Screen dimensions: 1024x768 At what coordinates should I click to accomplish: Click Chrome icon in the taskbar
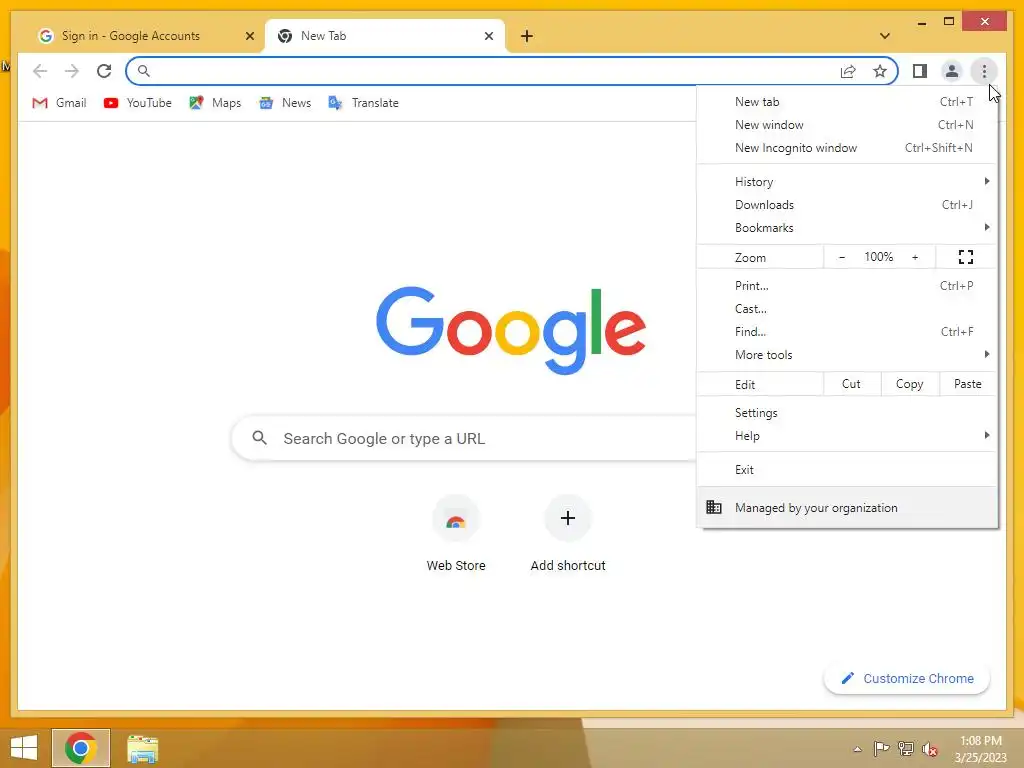81,748
